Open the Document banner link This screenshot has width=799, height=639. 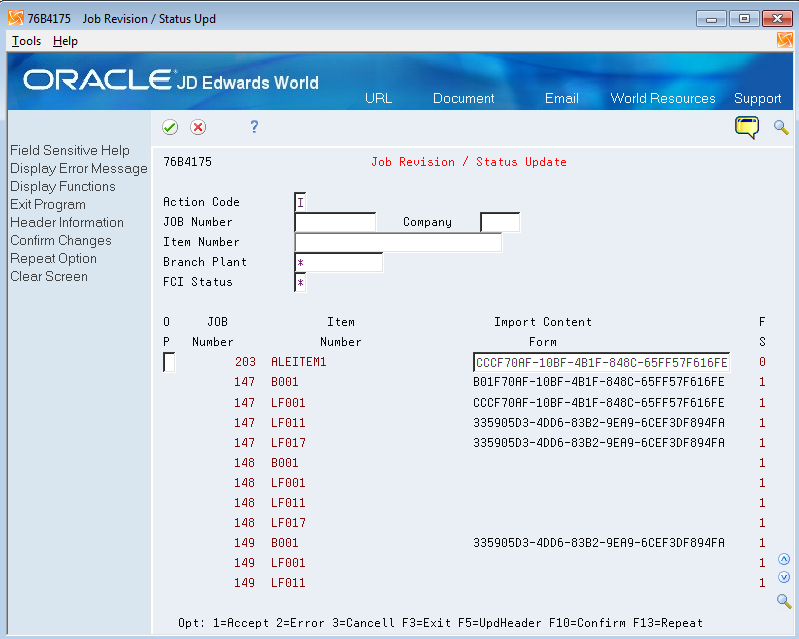(463, 98)
